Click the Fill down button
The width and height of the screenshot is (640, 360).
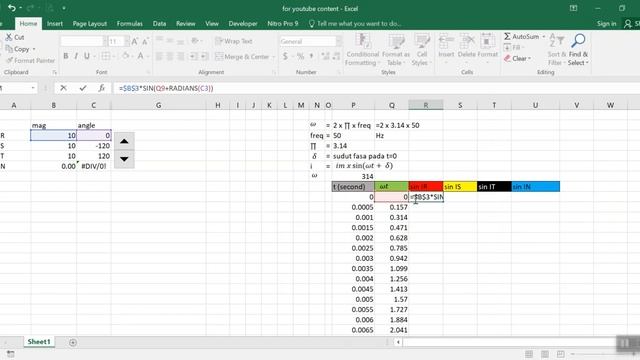(513, 47)
